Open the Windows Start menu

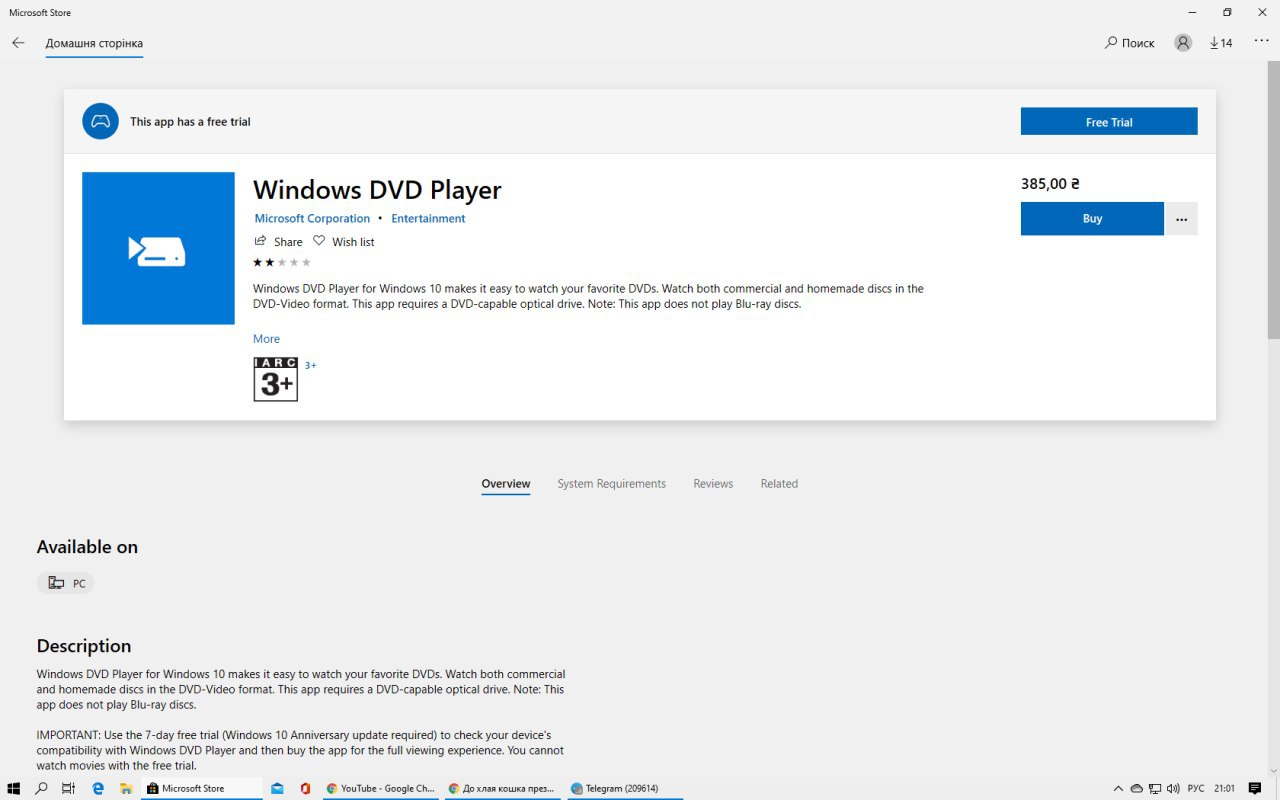[14, 788]
